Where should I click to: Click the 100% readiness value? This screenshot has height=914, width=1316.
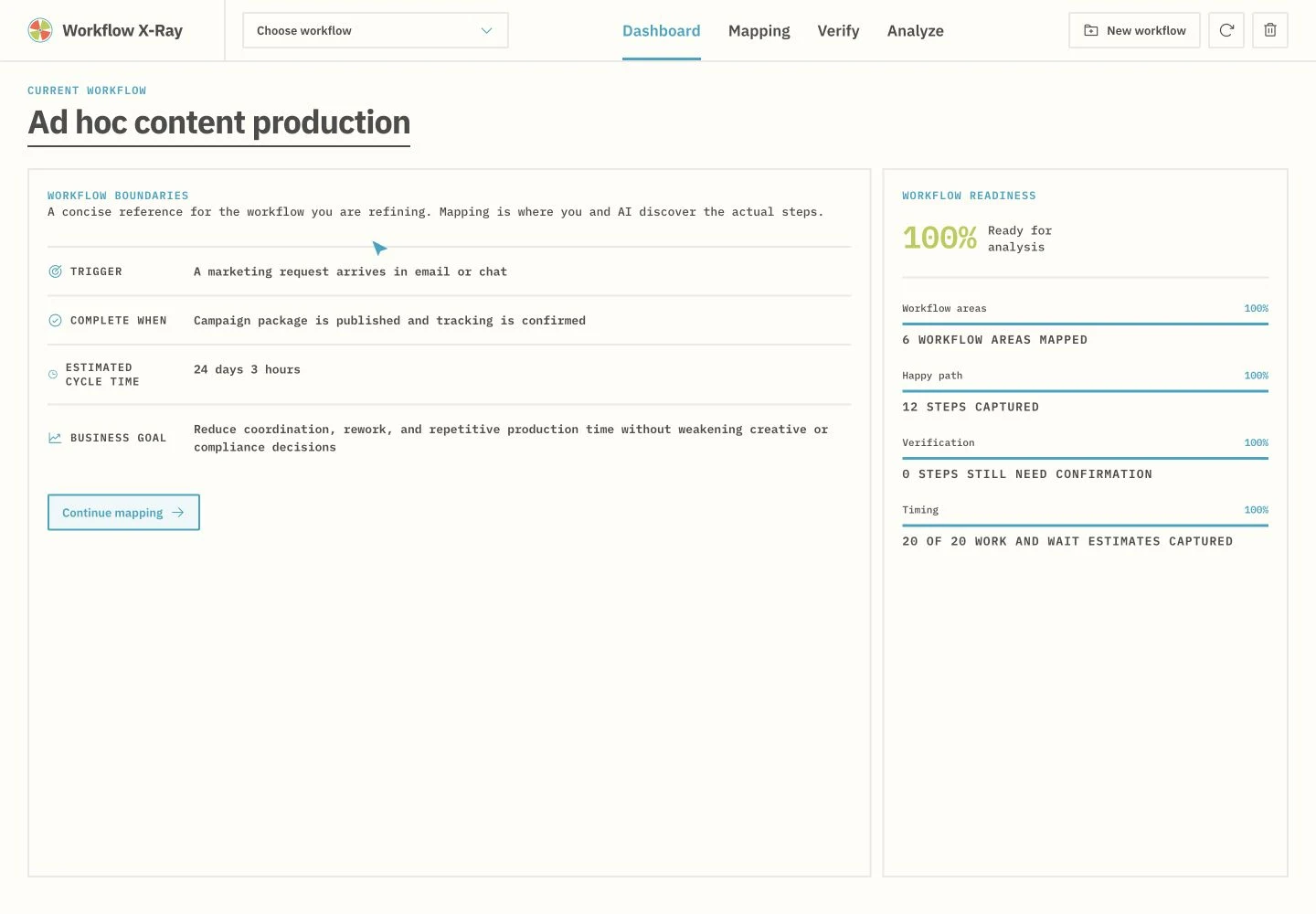tap(939, 238)
